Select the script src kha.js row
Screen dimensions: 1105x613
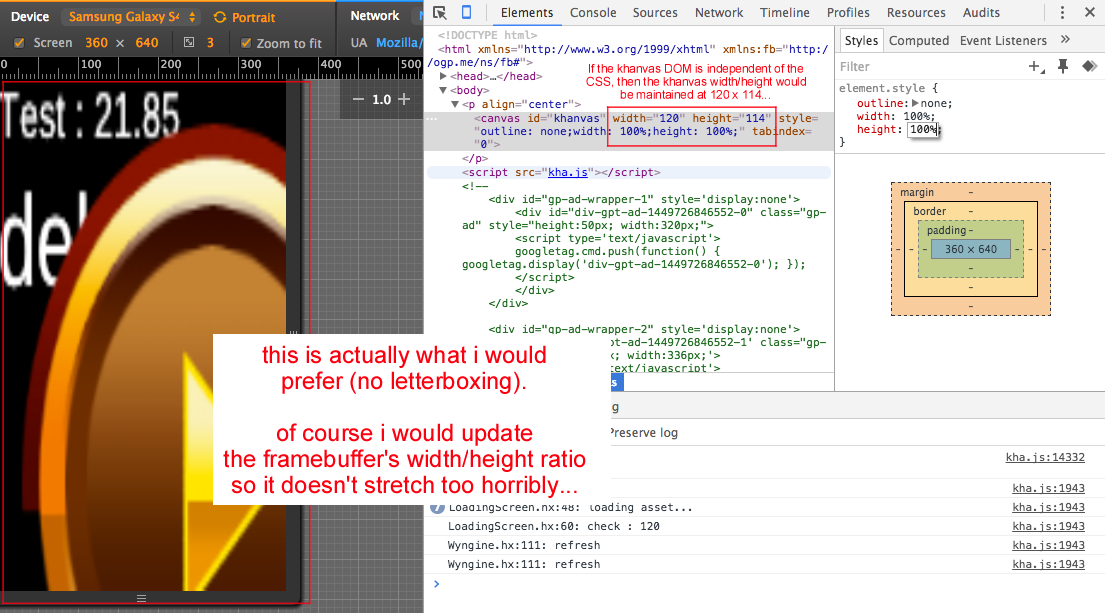click(628, 172)
